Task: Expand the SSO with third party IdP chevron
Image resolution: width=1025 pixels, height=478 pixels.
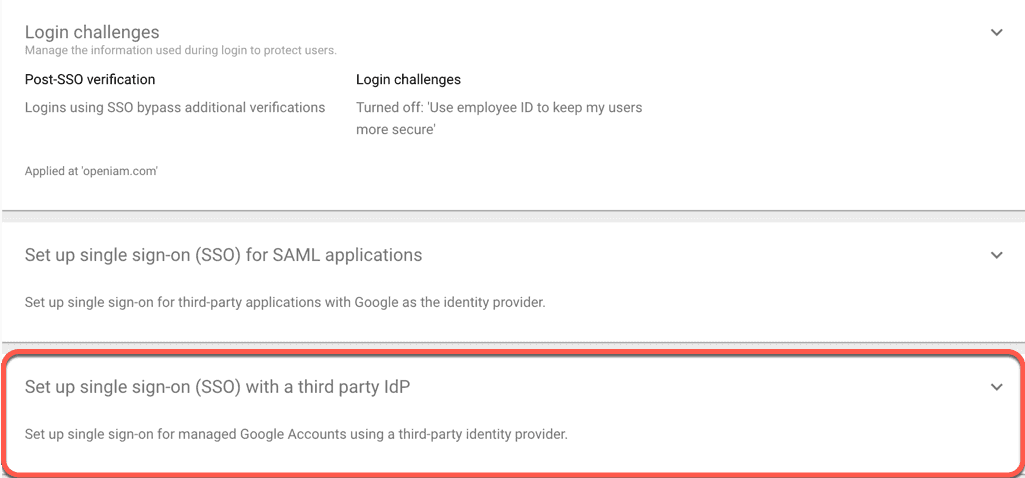Action: pos(996,387)
